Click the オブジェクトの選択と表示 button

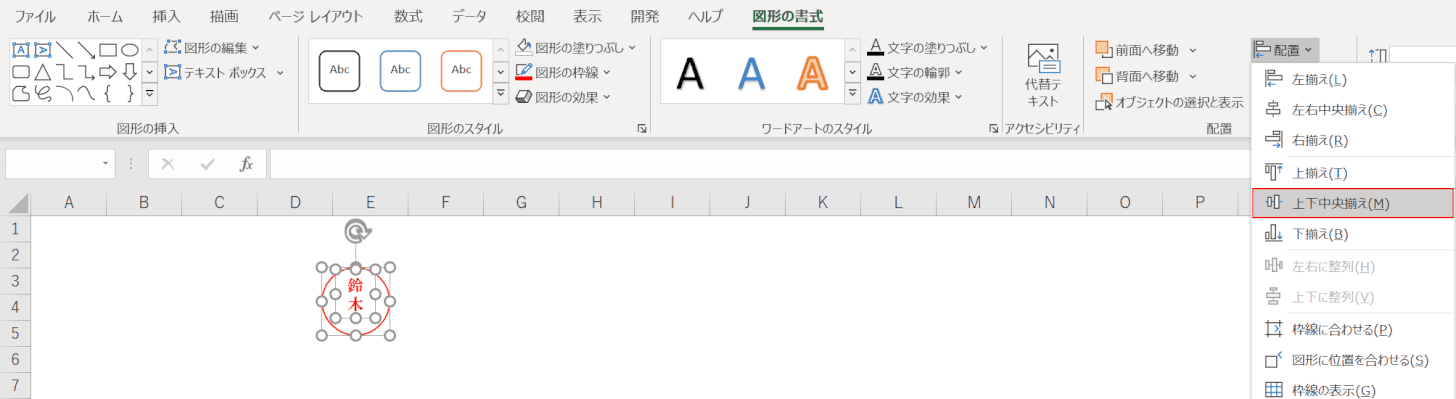[1170, 102]
